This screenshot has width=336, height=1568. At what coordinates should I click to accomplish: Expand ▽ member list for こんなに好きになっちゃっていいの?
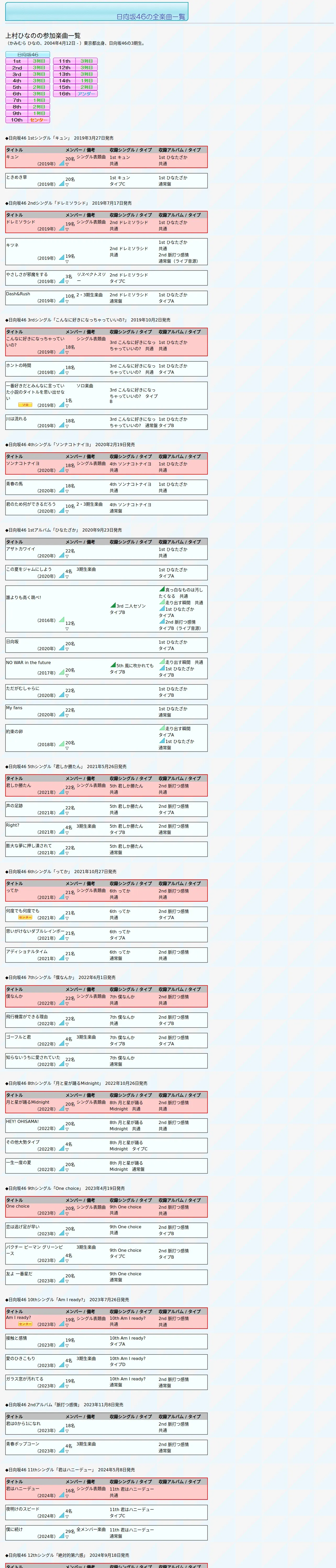point(67,353)
